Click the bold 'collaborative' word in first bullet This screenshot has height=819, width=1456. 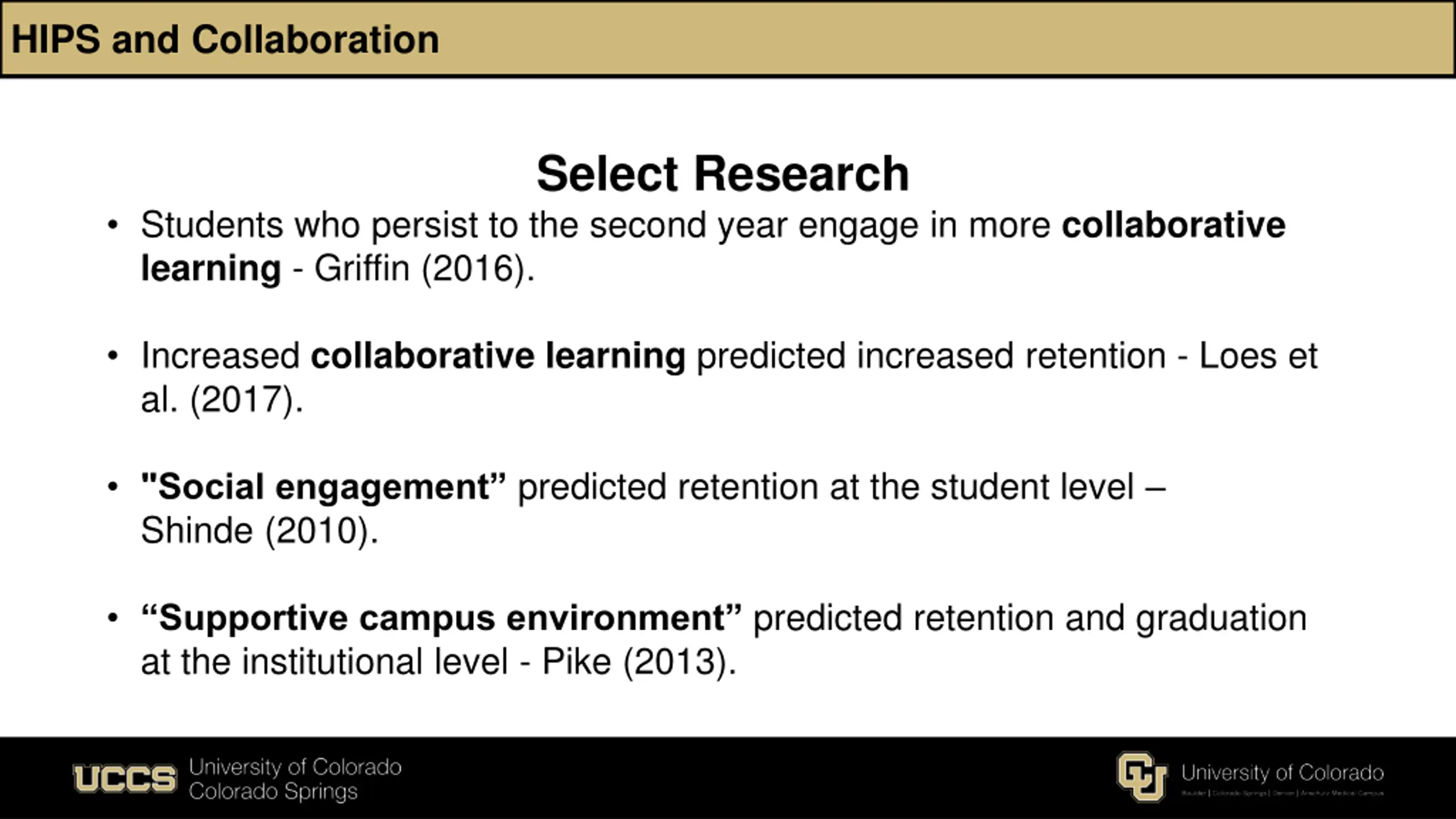[1174, 225]
